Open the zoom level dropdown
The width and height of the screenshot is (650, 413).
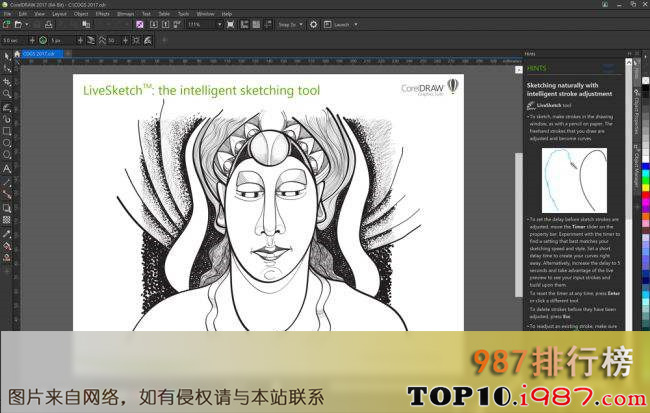point(220,24)
